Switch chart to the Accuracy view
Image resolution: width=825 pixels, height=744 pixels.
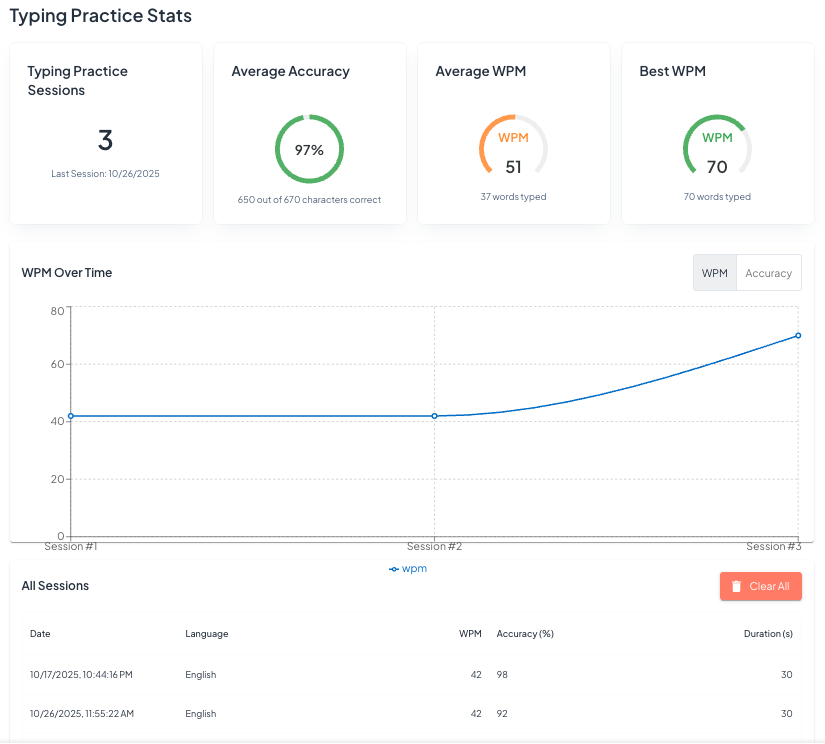pyautogui.click(x=768, y=273)
